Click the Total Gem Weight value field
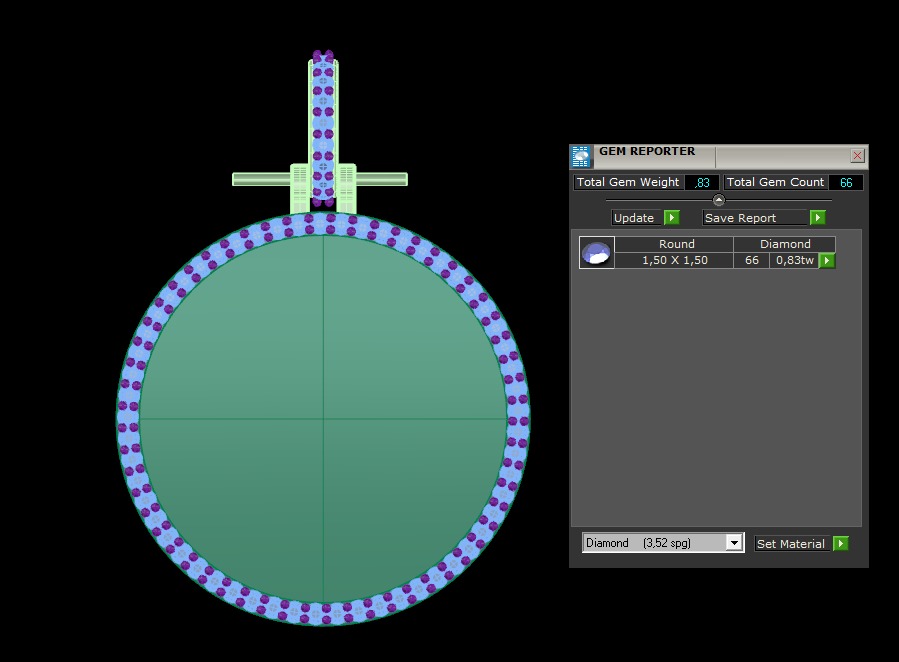The image size is (899, 662). [702, 182]
